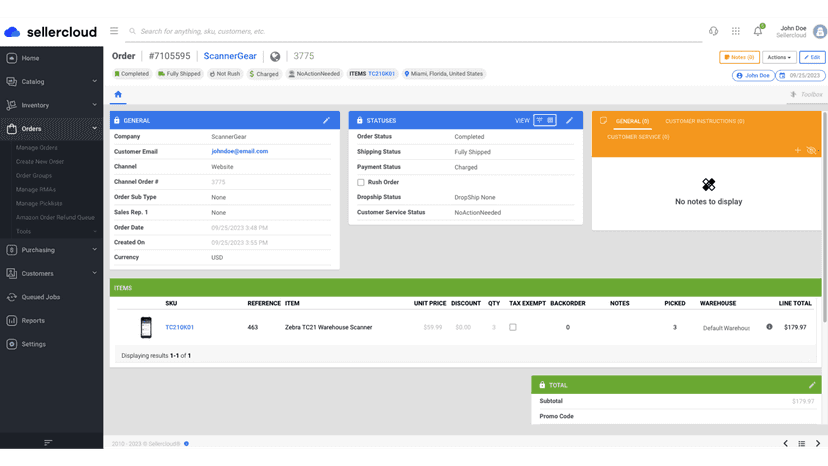The width and height of the screenshot is (828, 466).
Task: Click the info icon on the item row
Action: [769, 327]
